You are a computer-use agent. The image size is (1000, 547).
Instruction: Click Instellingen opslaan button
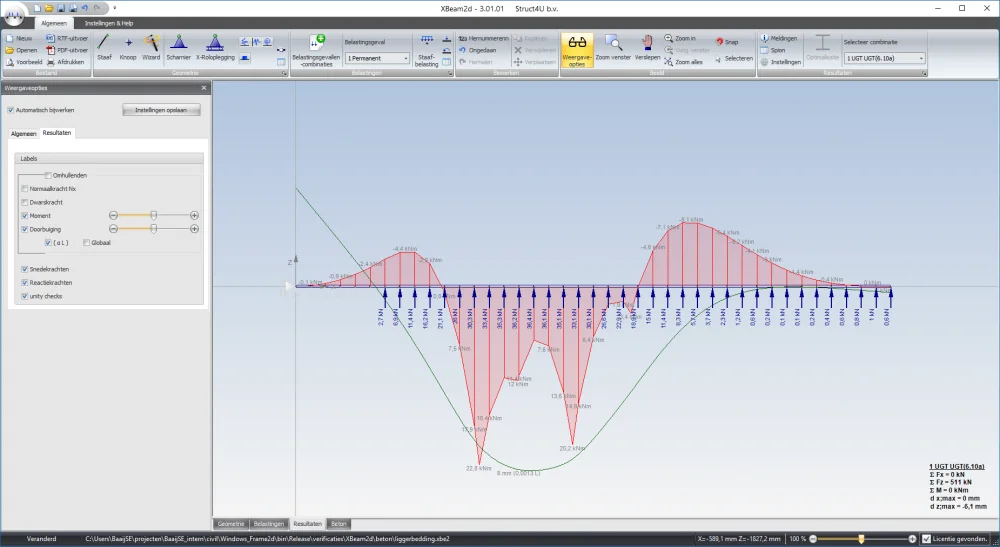point(161,110)
